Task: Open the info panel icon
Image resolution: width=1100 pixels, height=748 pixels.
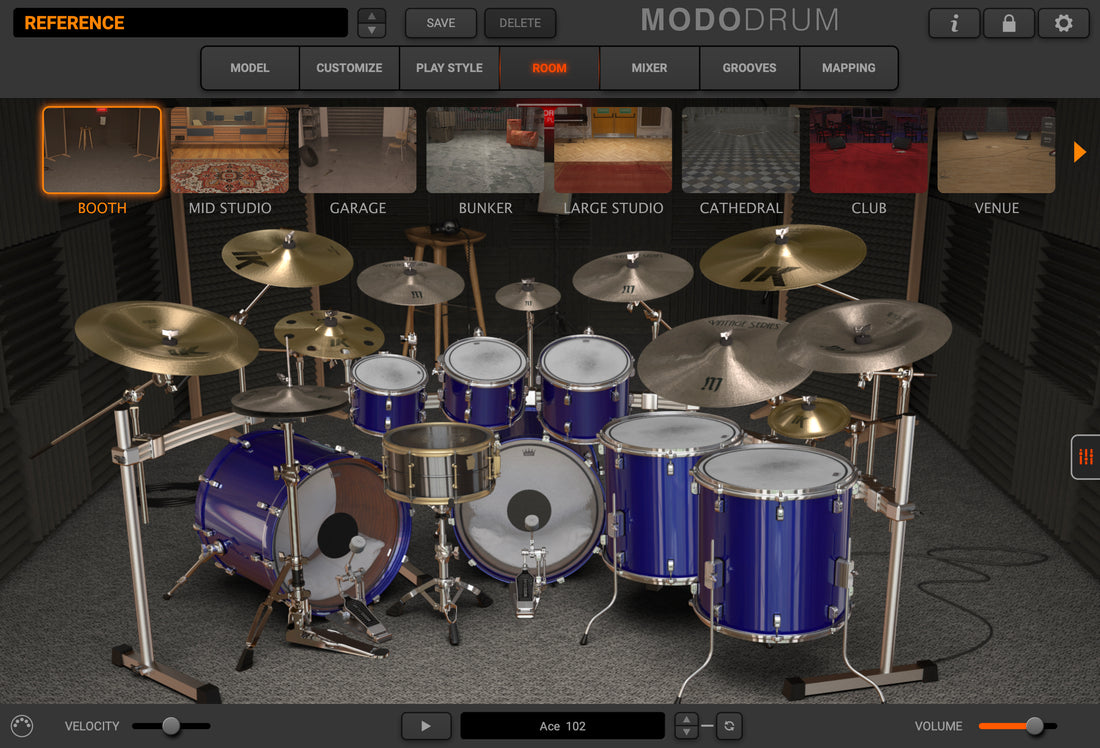Action: pyautogui.click(x=954, y=23)
